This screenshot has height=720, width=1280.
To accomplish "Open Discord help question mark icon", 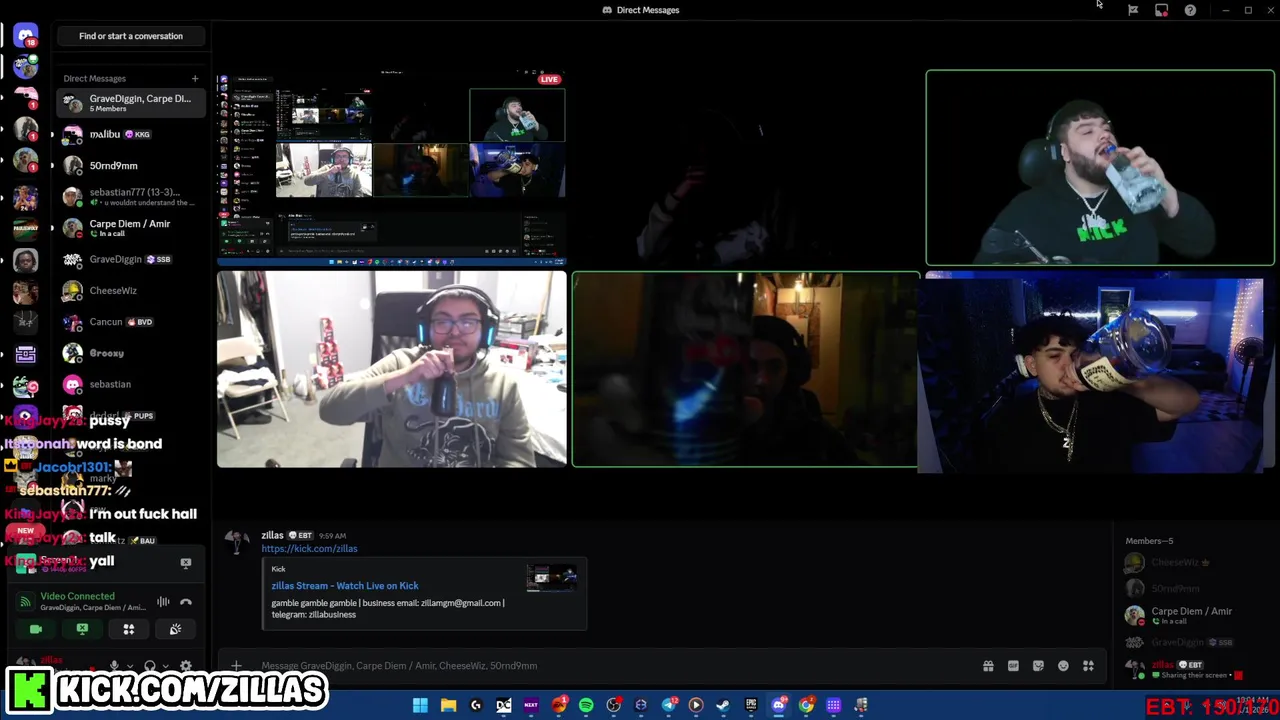I will click(1190, 10).
